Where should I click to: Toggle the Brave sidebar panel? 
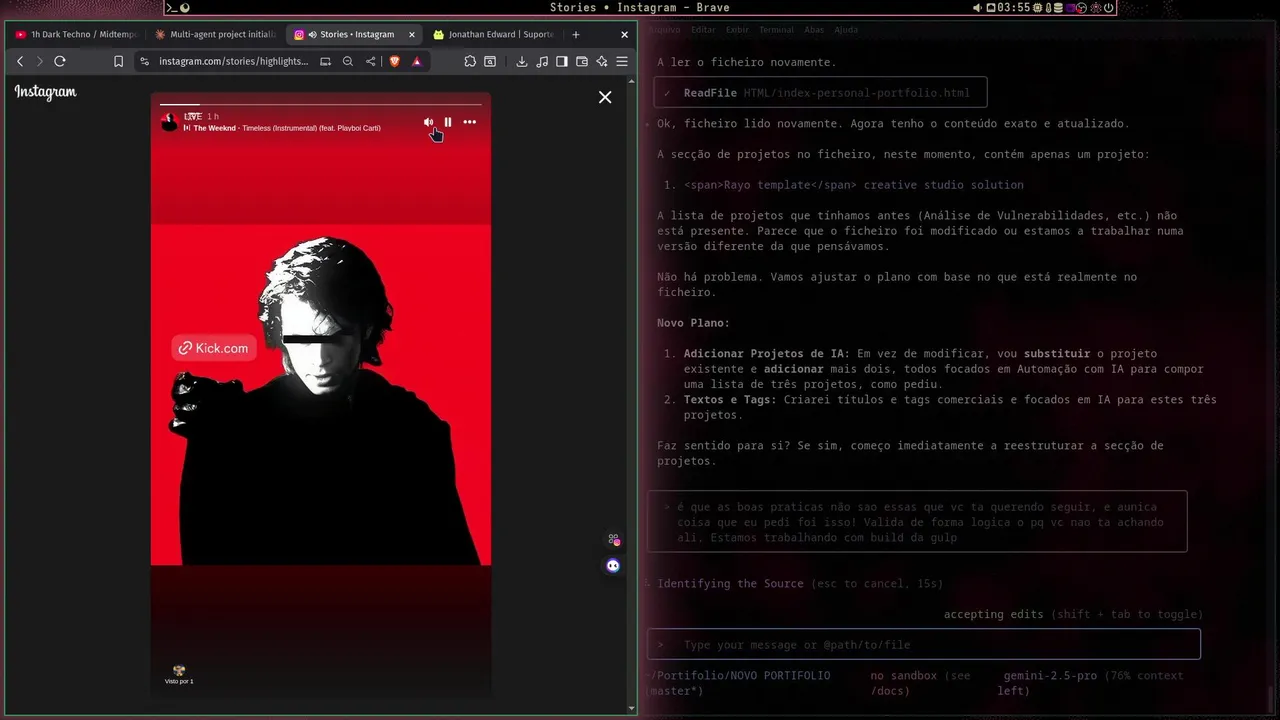(x=562, y=61)
